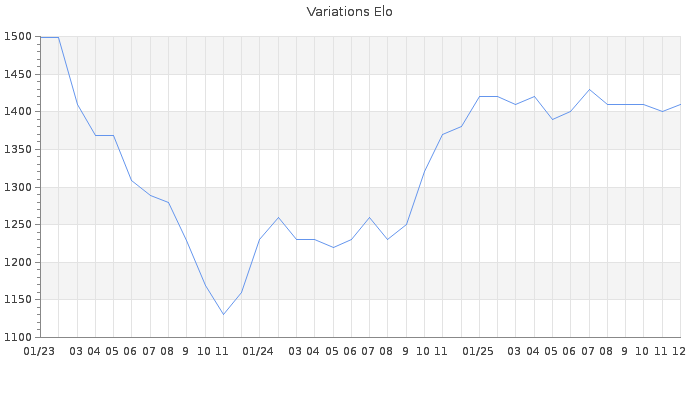700x400 pixels.
Task: Click the line's data point above 01/24
Action: point(260,239)
